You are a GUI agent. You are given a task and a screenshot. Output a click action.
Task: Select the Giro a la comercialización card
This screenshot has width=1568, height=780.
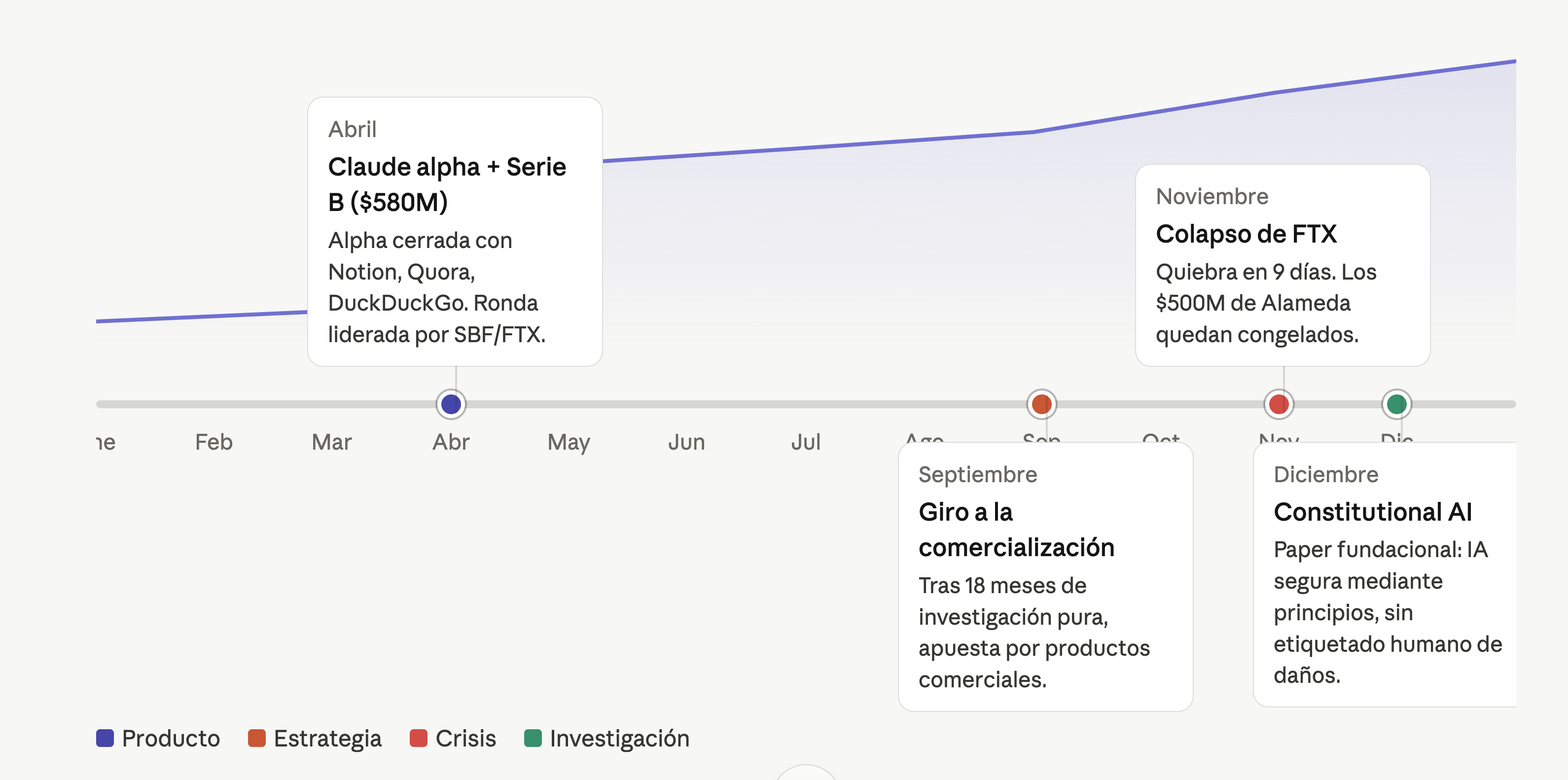[1045, 576]
